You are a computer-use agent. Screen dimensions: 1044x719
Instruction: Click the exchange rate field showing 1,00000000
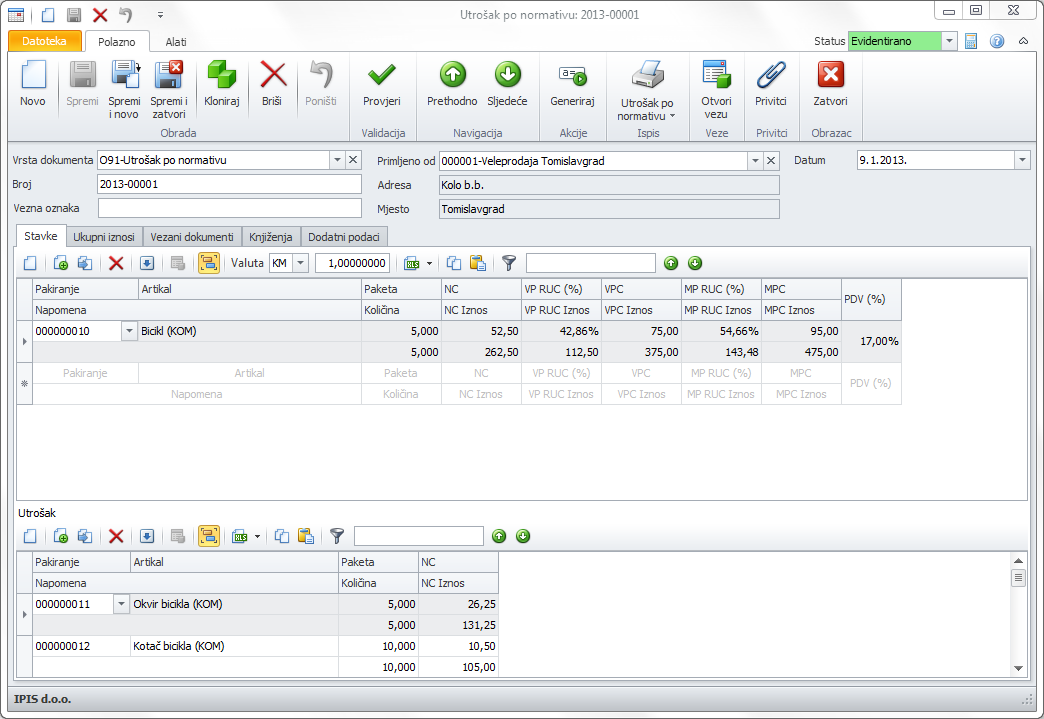(x=352, y=263)
